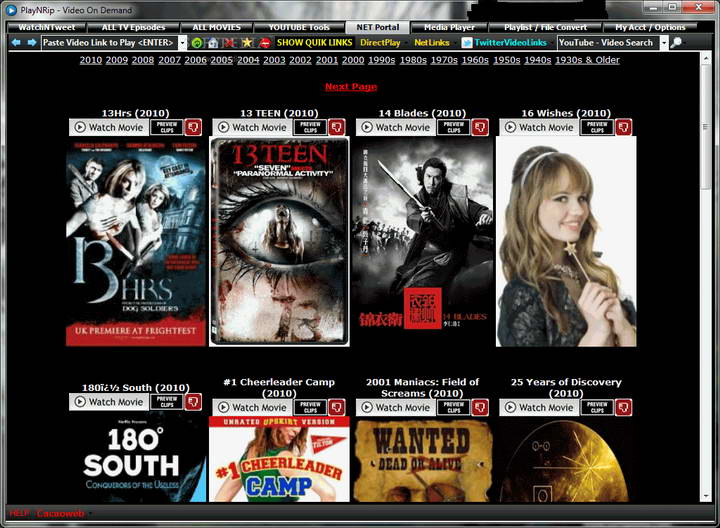The height and width of the screenshot is (528, 720).
Task: Click the vertical scrollbar down arrow
Action: point(706,497)
